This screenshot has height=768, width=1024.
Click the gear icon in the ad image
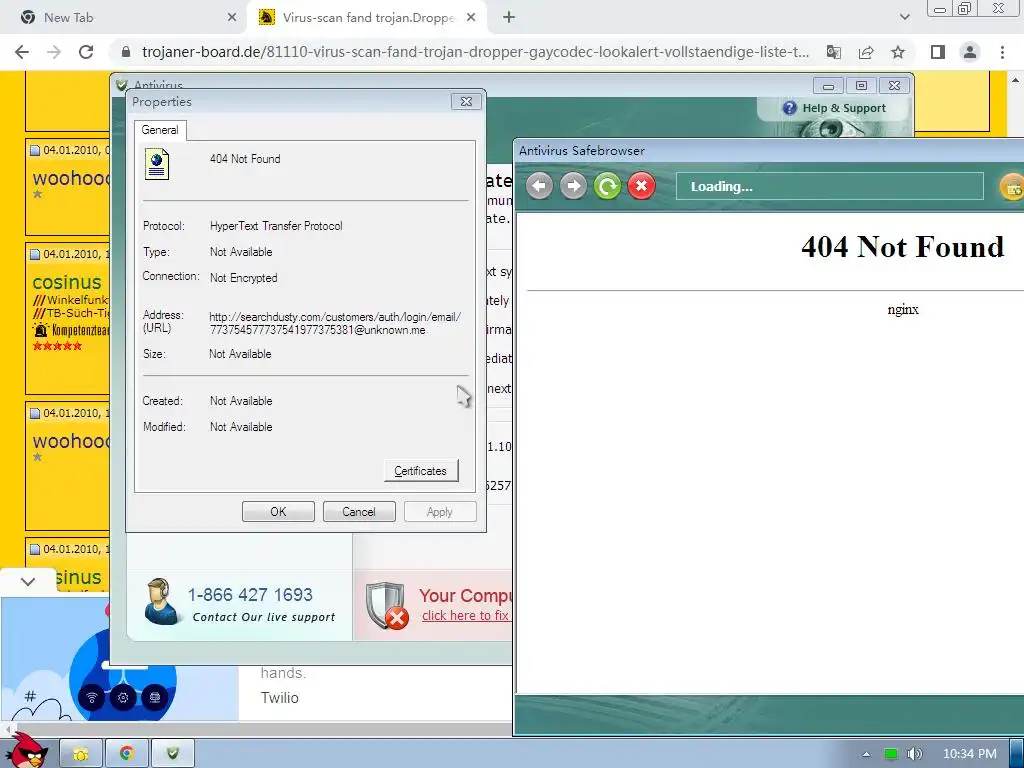123,697
